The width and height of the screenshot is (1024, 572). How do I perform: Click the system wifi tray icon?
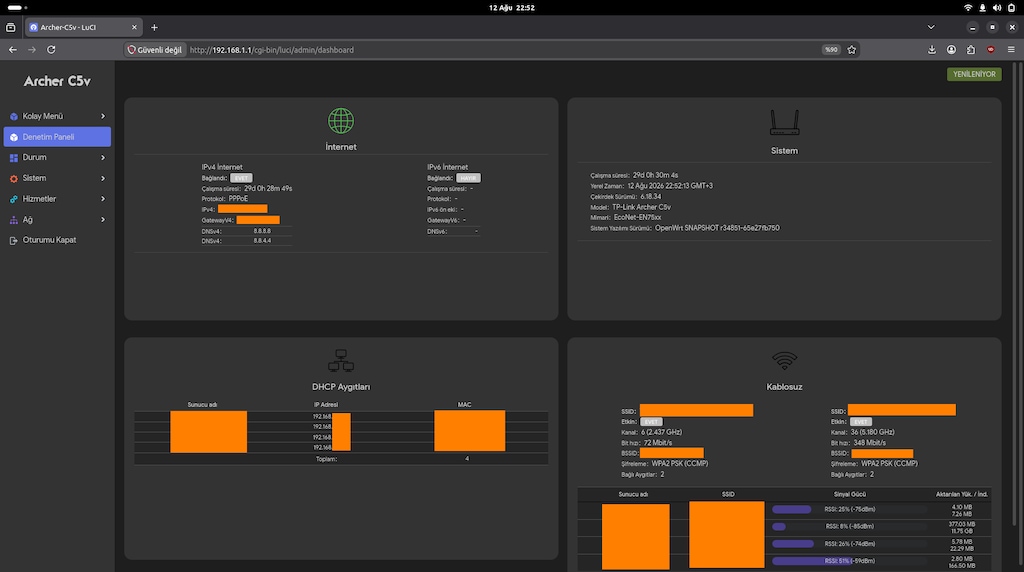[x=968, y=8]
